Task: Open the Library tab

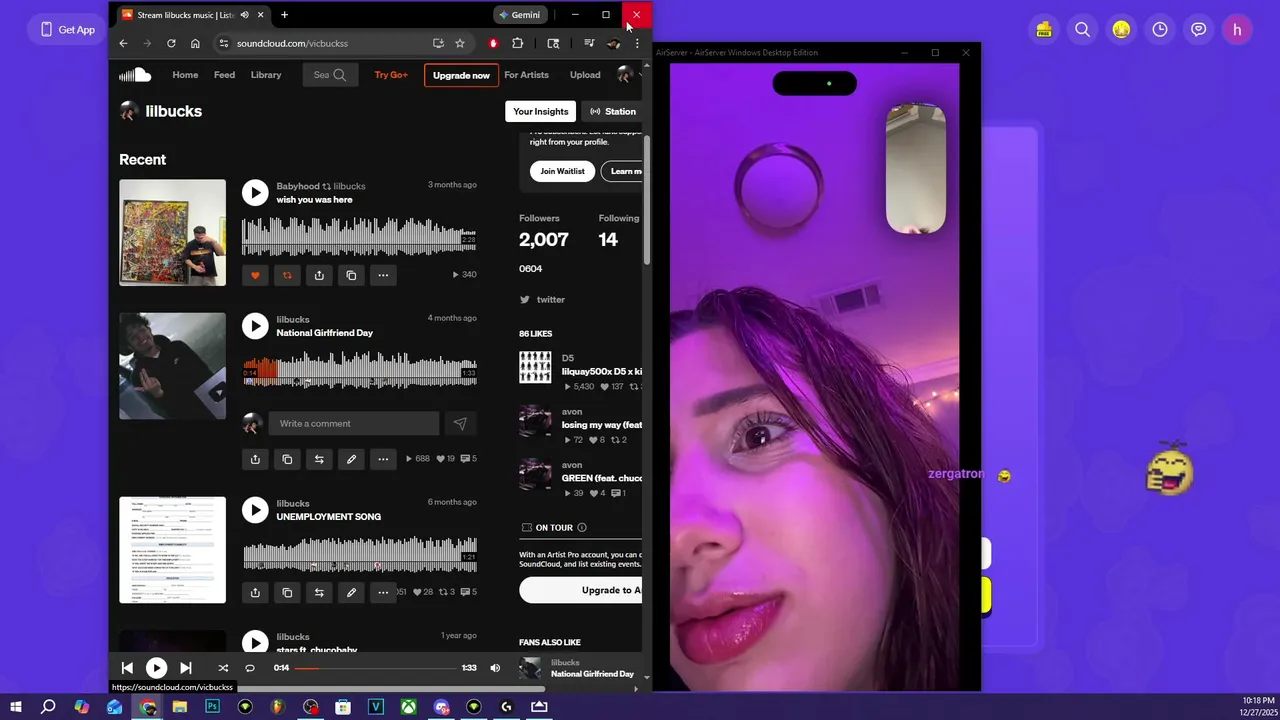Action: [266, 75]
